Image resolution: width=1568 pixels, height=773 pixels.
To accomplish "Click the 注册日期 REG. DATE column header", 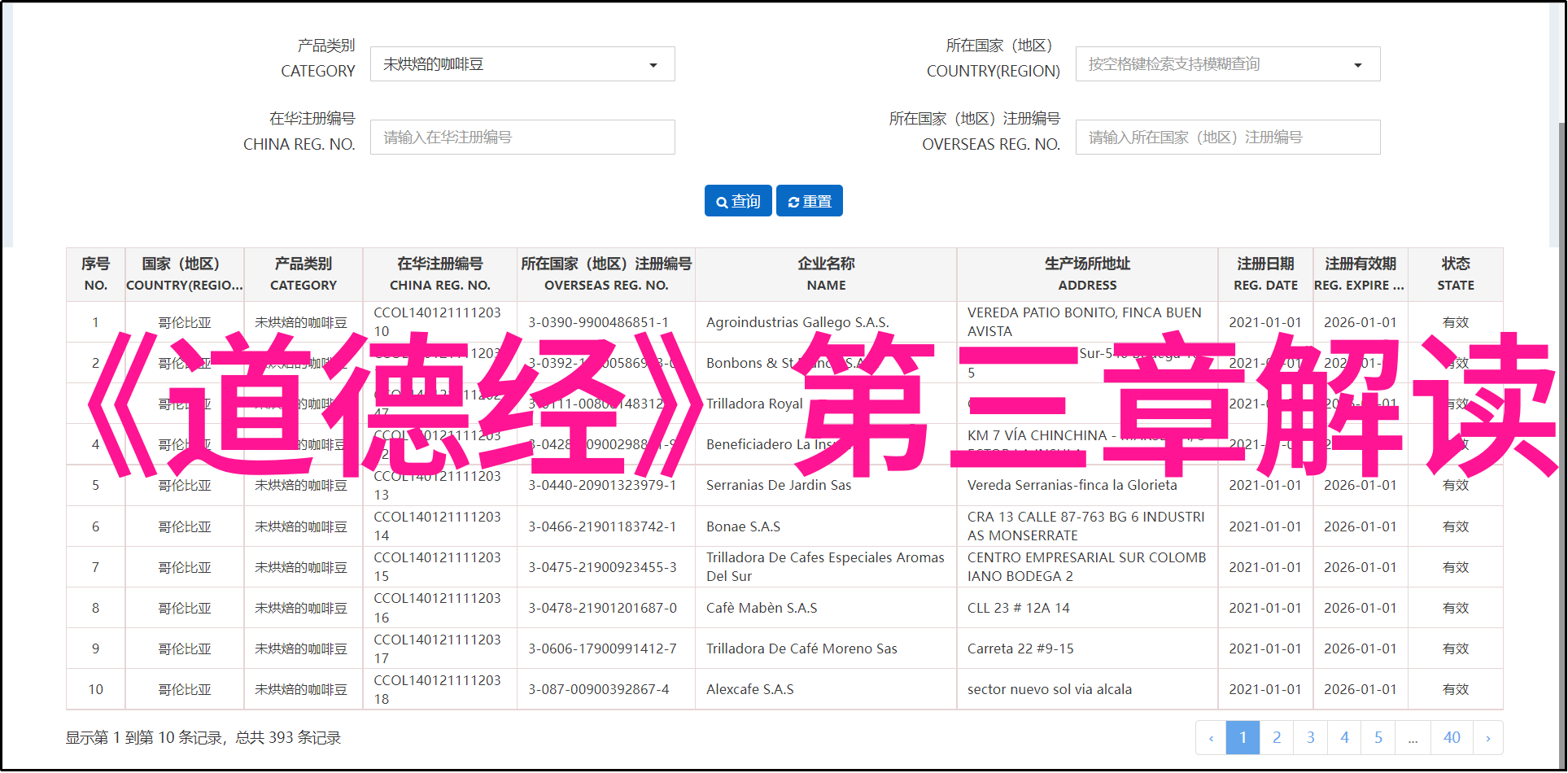I will click(x=1265, y=274).
